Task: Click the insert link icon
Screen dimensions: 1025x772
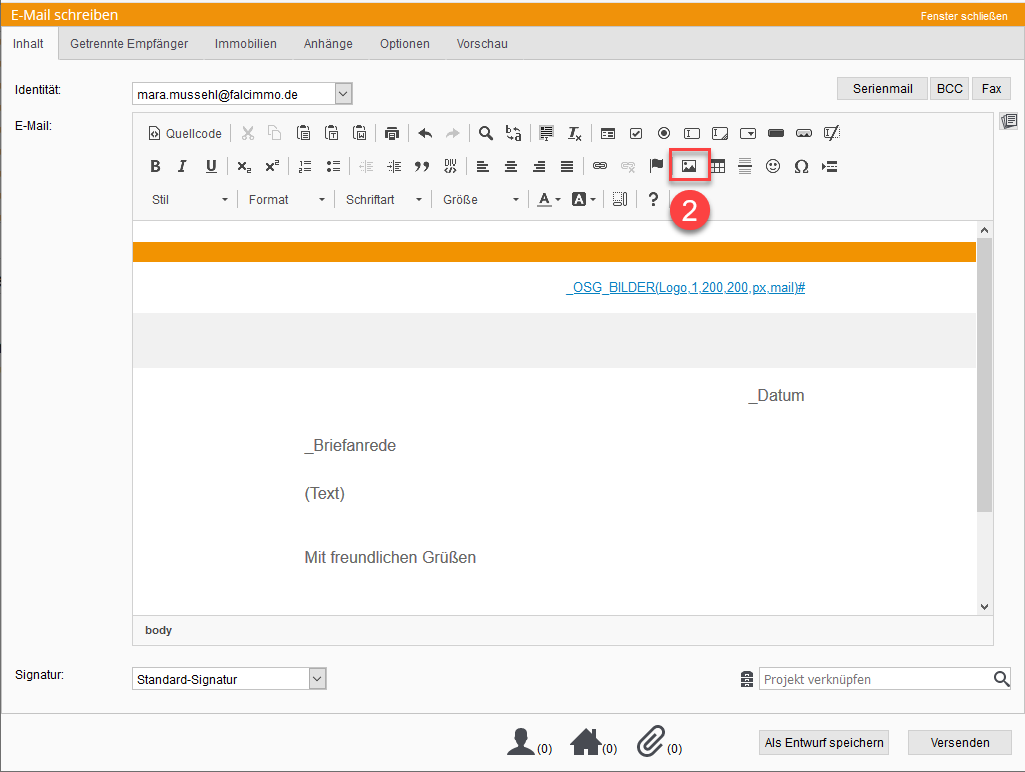Action: [600, 166]
